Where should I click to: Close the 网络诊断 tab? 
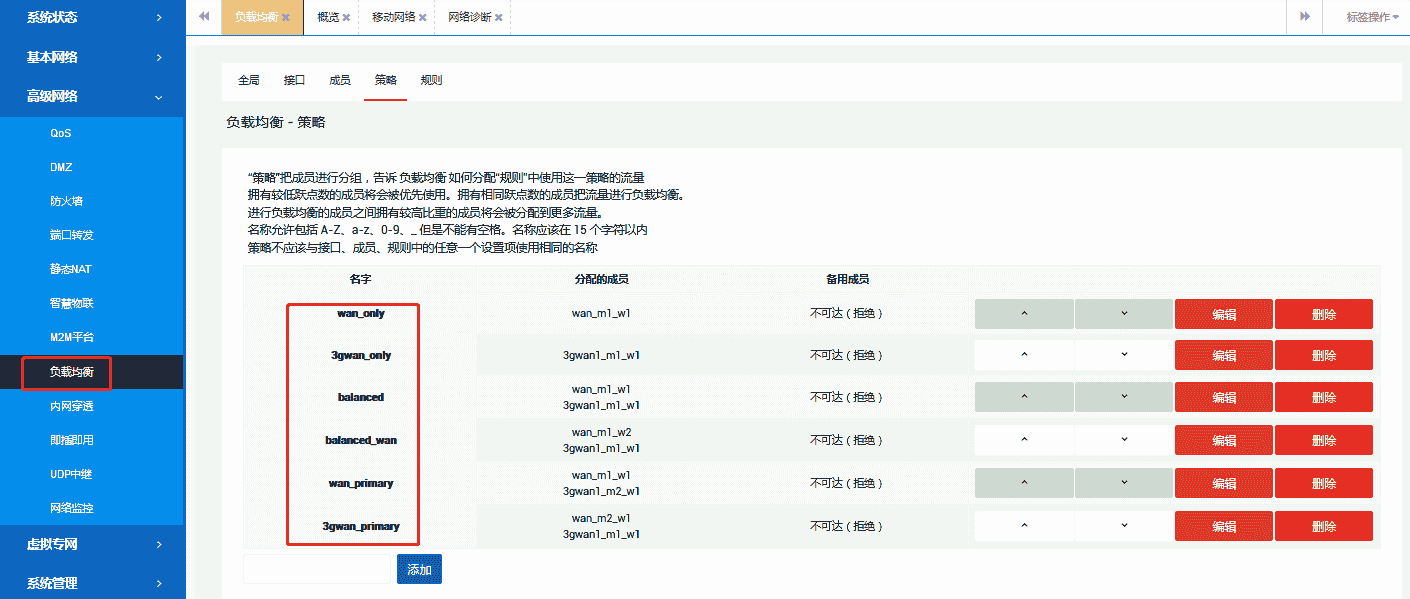pyautogui.click(x=498, y=18)
